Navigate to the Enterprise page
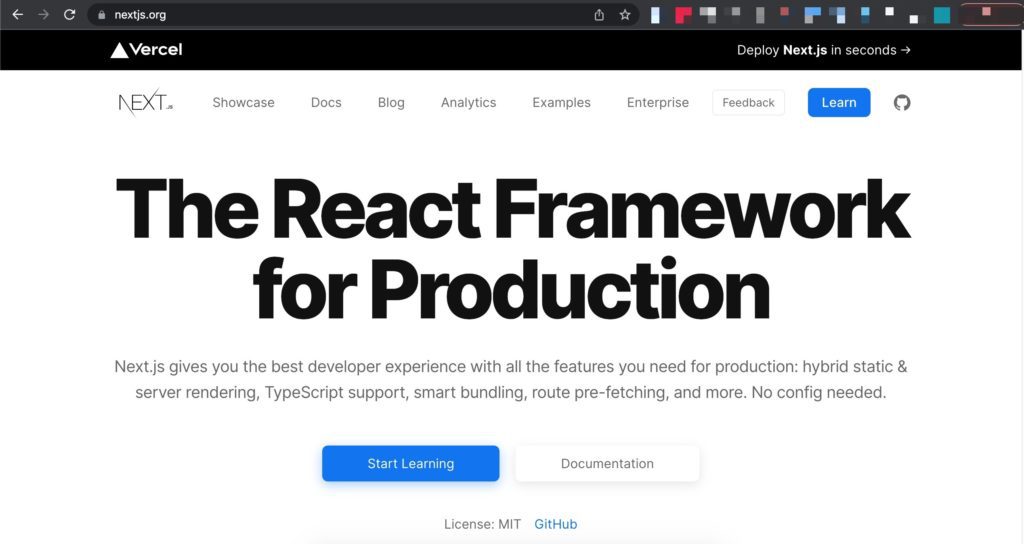The height and width of the screenshot is (544, 1024). coord(657,103)
